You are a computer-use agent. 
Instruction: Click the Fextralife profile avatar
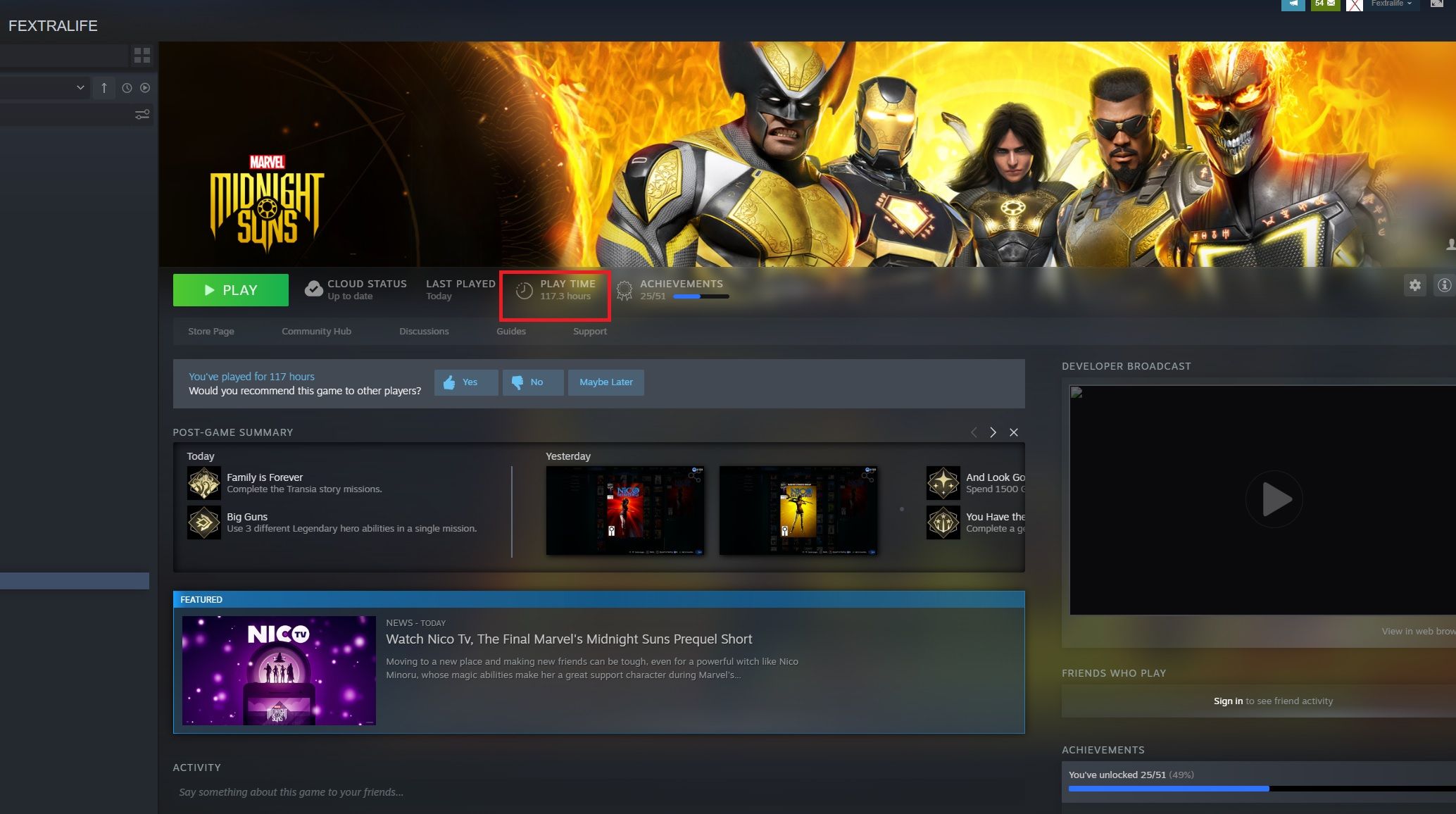tap(1354, 5)
